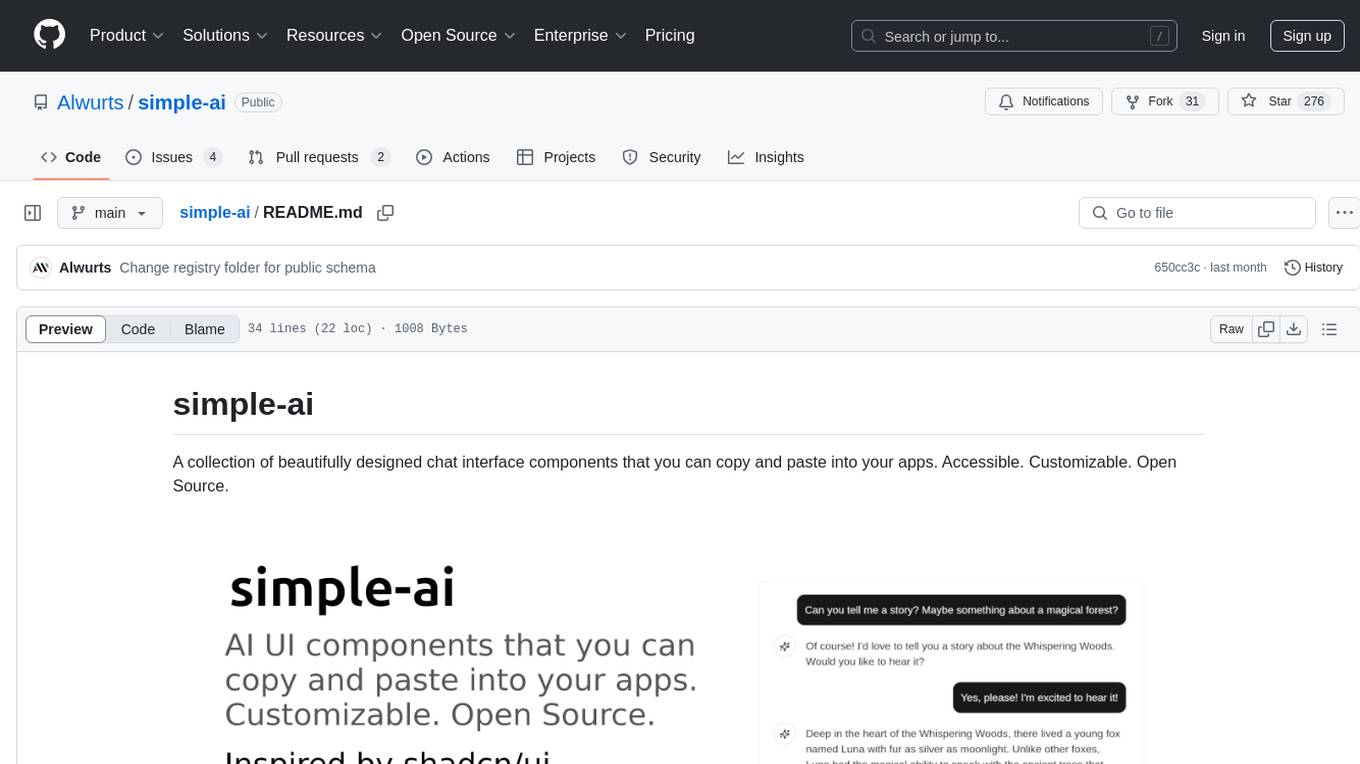Open the GitHub homepage logo

49,35
